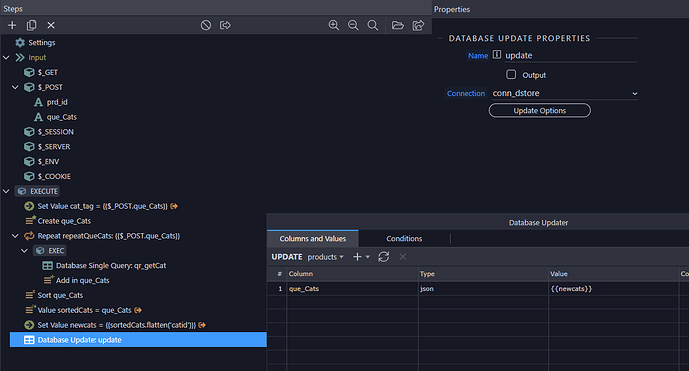Image resolution: width=689 pixels, height=371 pixels.
Task: Open the products table dropdown
Action: coord(326,257)
